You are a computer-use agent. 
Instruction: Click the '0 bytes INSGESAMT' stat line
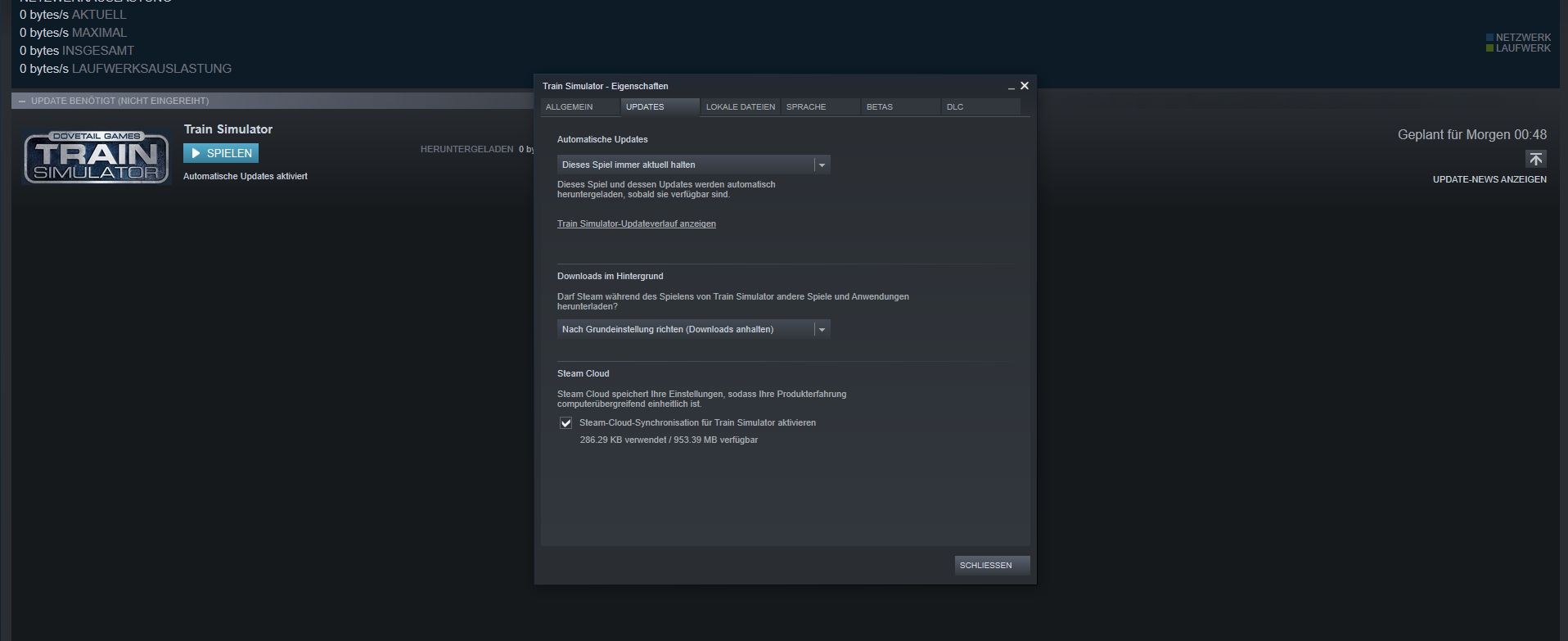[x=77, y=51]
